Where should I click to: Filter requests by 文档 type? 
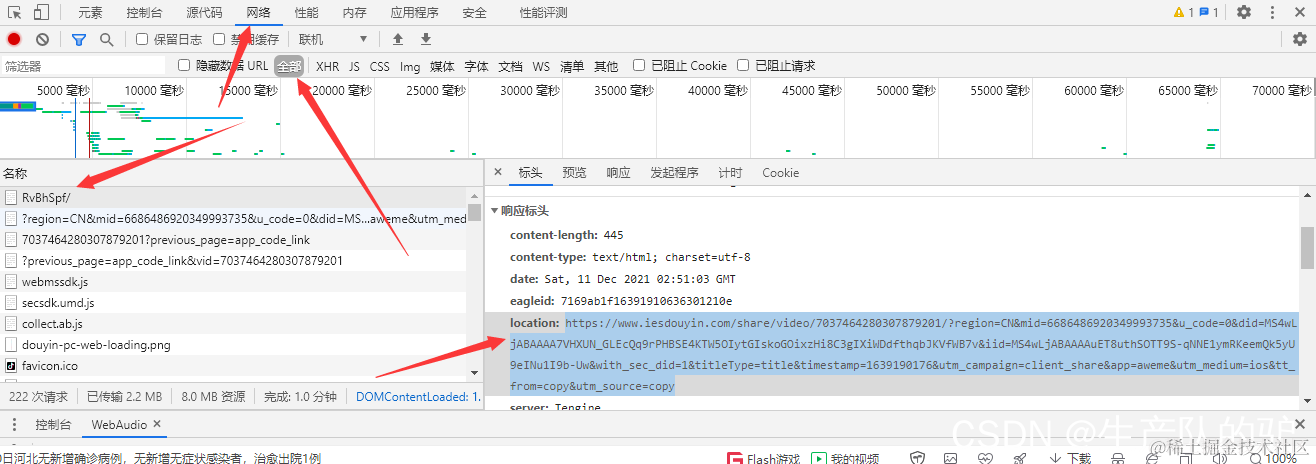pos(510,66)
